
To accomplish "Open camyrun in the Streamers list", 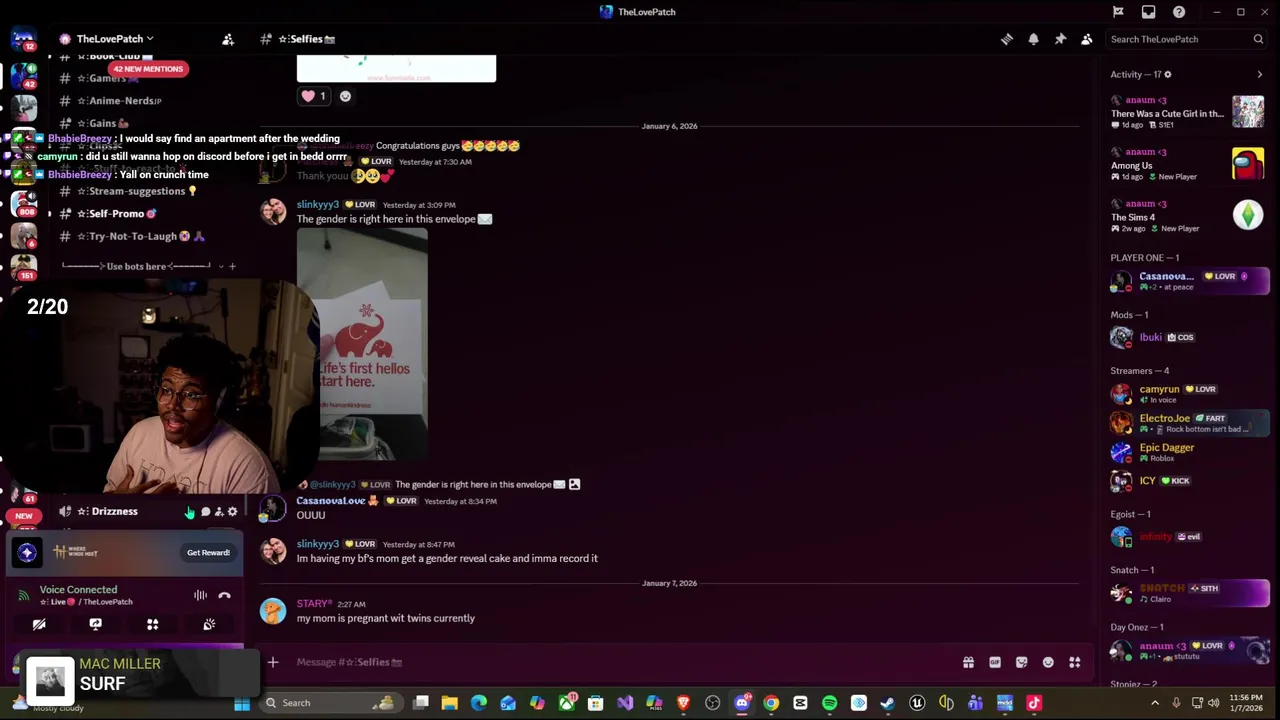I will coord(1189,393).
